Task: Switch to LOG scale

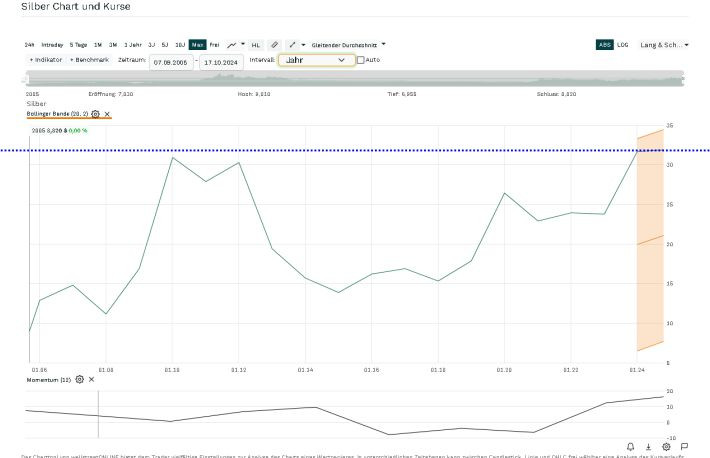Action: (x=623, y=45)
